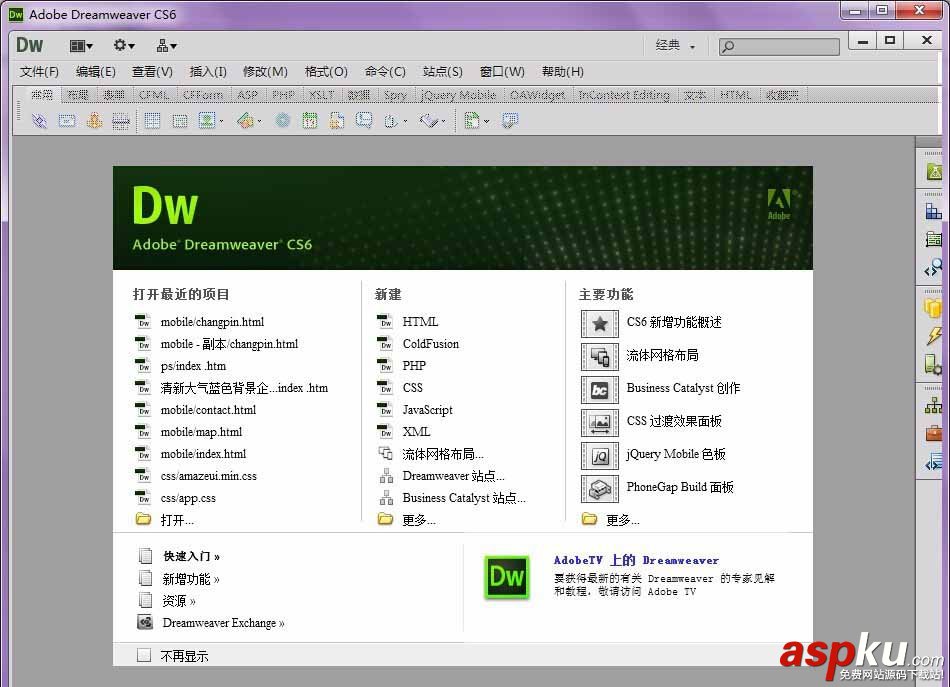Click the jQ jQuery Mobile swatches icon
This screenshot has width=950, height=687.
pos(600,456)
